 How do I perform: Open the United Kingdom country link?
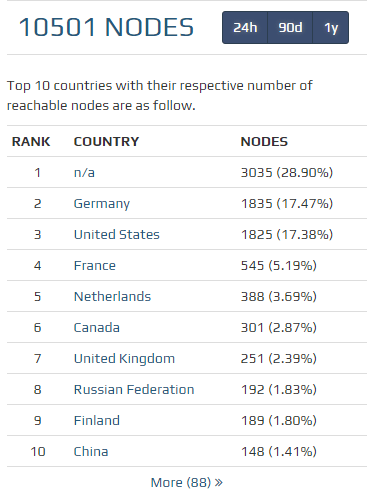coord(124,359)
